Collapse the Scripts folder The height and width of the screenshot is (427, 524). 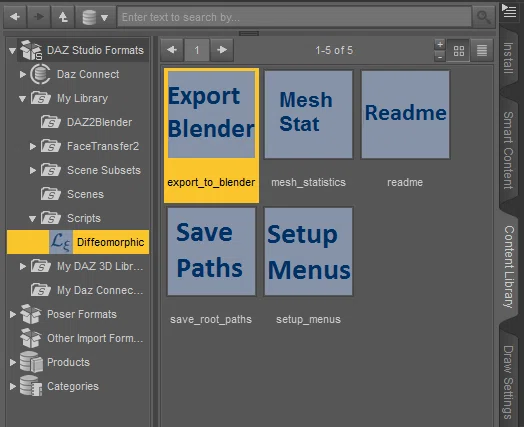[32, 219]
